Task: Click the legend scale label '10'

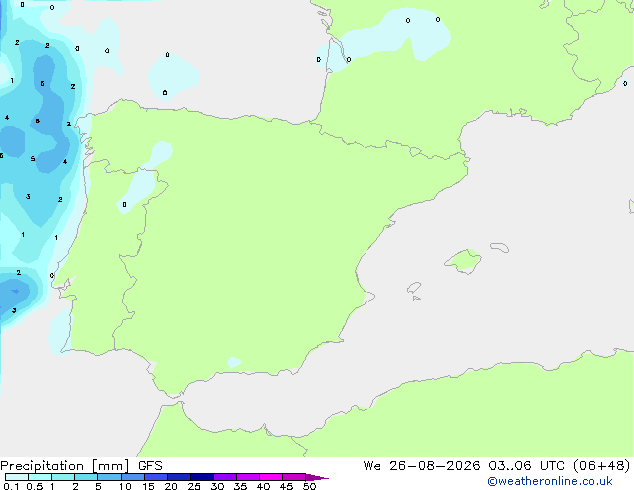Action: click(x=125, y=486)
